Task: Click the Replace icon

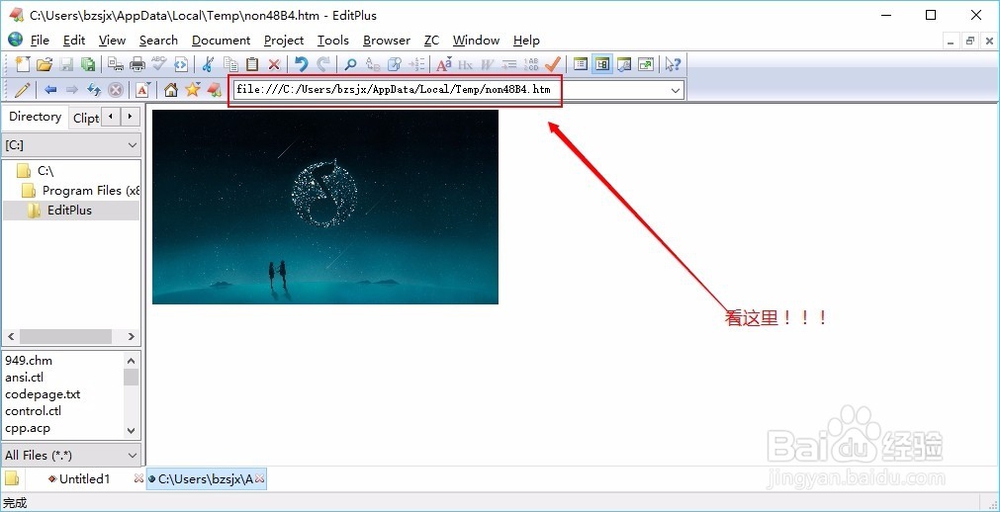Action: (372, 64)
